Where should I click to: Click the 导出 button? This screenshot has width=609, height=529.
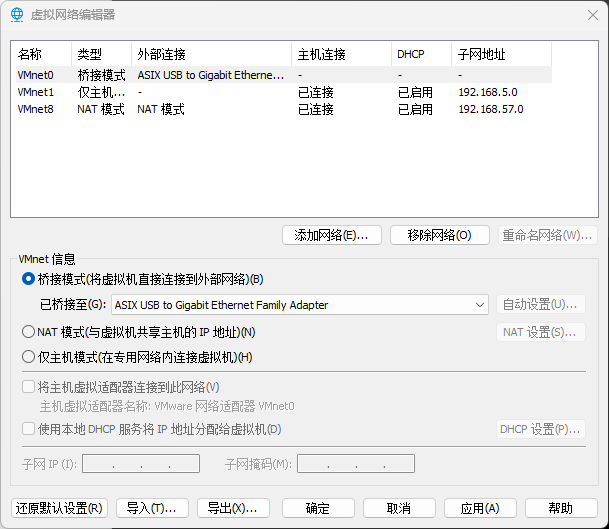click(x=233, y=508)
